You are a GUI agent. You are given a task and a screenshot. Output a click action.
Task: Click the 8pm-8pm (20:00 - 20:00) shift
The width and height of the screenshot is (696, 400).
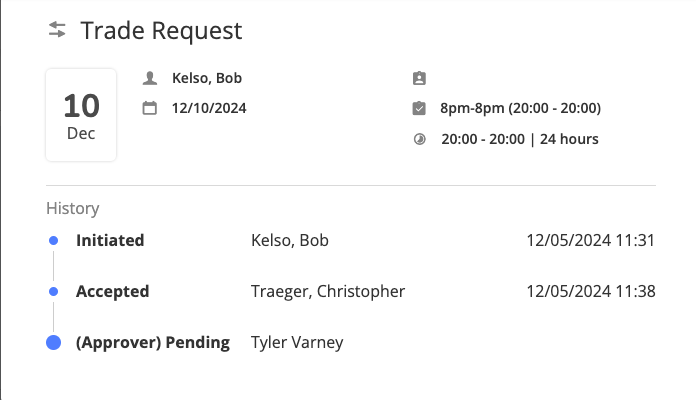pyautogui.click(x=520, y=108)
